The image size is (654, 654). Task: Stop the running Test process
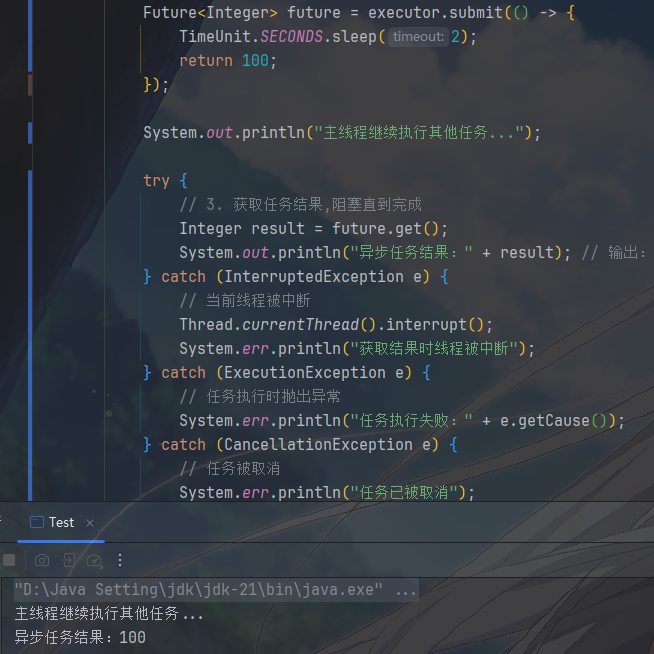[9, 560]
